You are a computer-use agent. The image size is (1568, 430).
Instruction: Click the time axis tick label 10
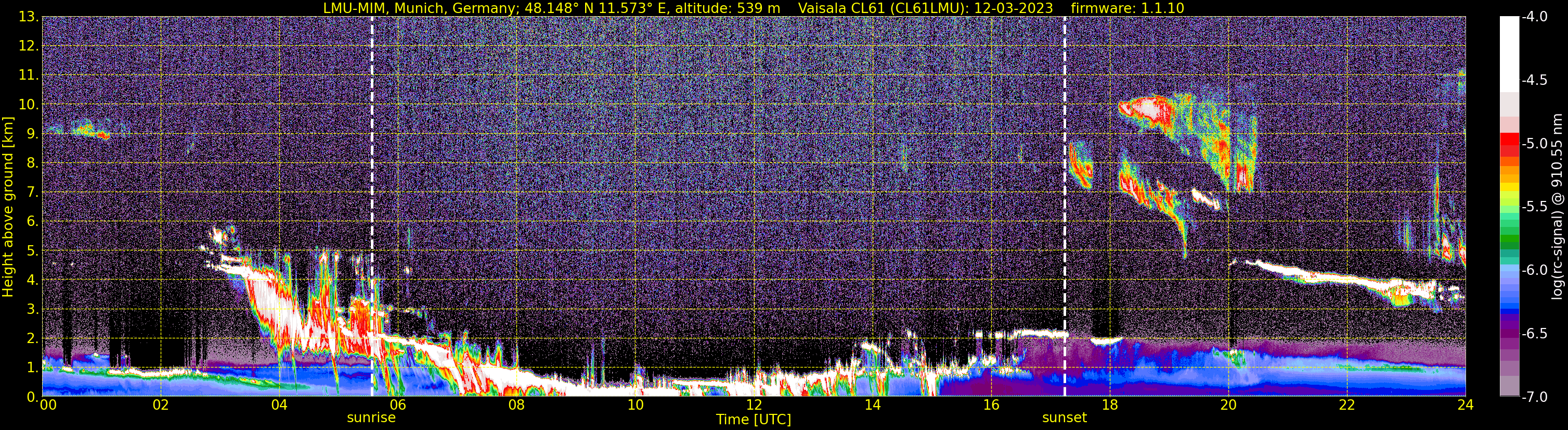click(x=636, y=405)
